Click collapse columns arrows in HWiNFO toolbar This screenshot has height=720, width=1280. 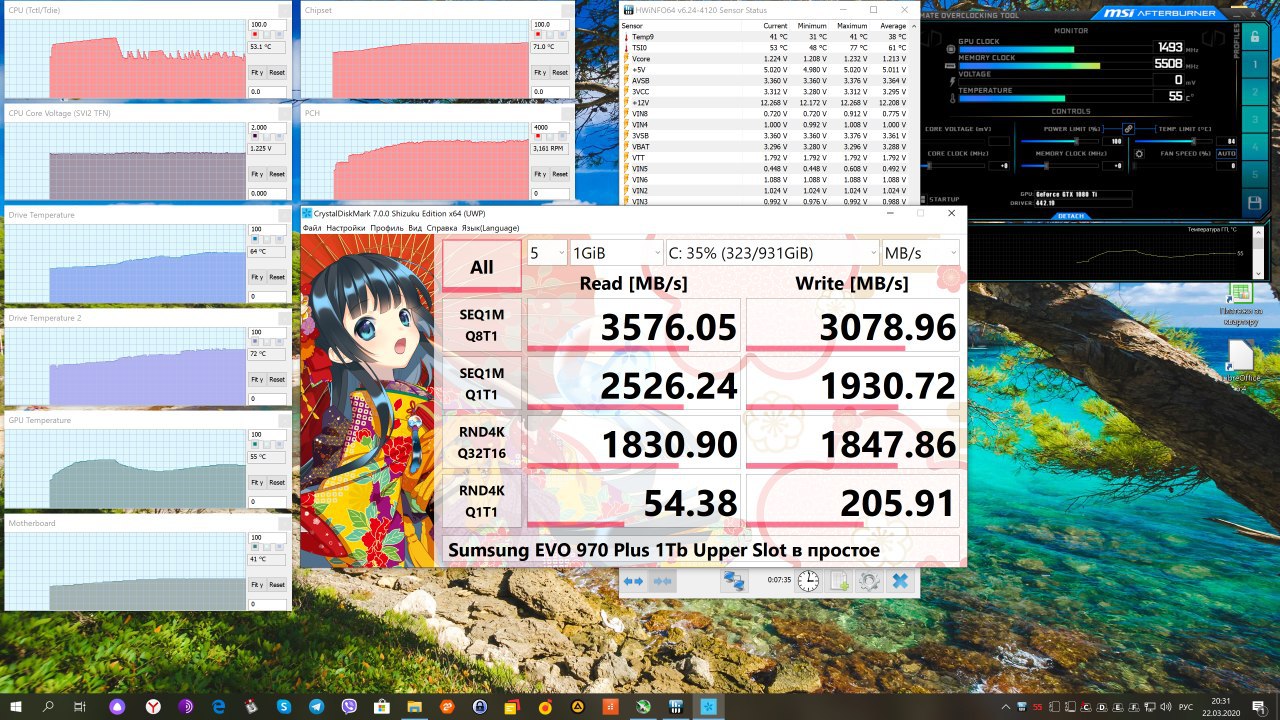662,581
